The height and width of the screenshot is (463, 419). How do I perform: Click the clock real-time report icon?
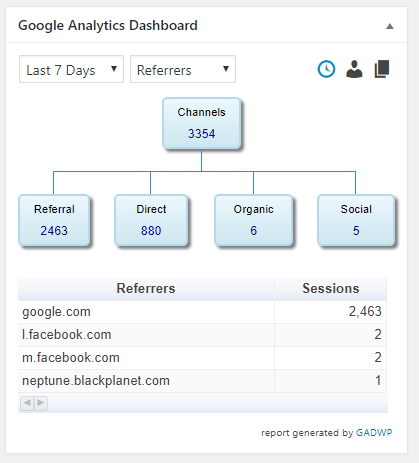click(326, 69)
